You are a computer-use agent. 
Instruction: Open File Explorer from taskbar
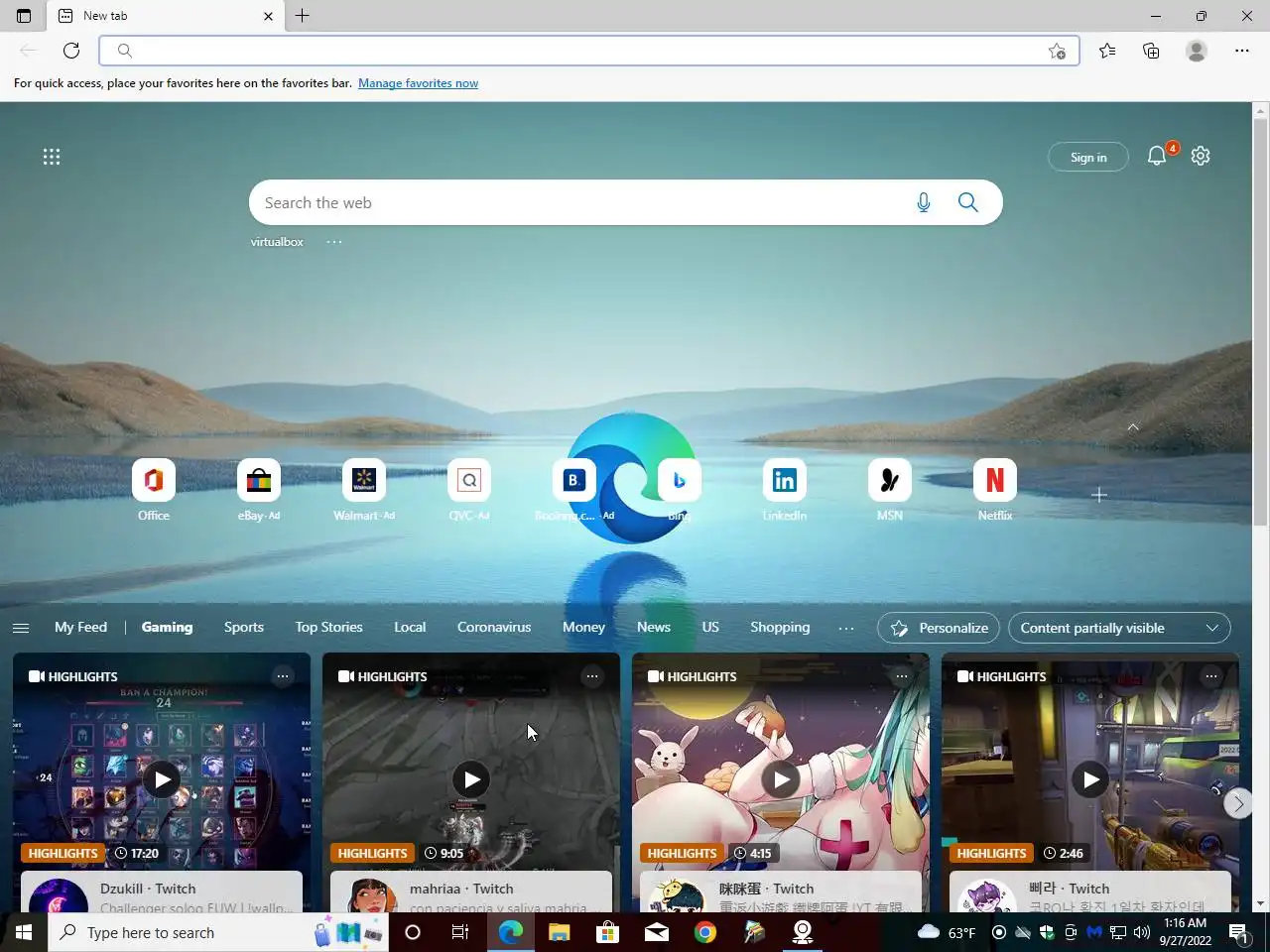pos(560,932)
